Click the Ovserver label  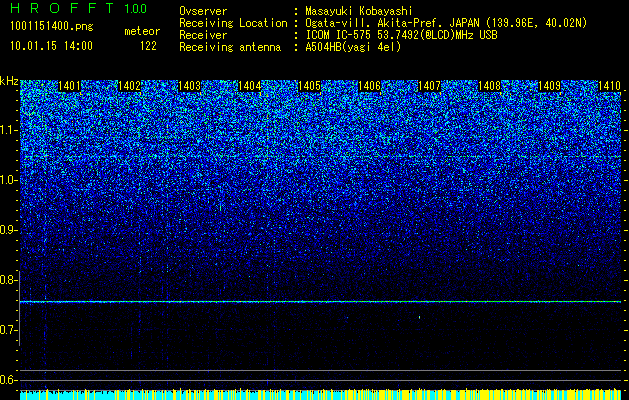[203, 11]
